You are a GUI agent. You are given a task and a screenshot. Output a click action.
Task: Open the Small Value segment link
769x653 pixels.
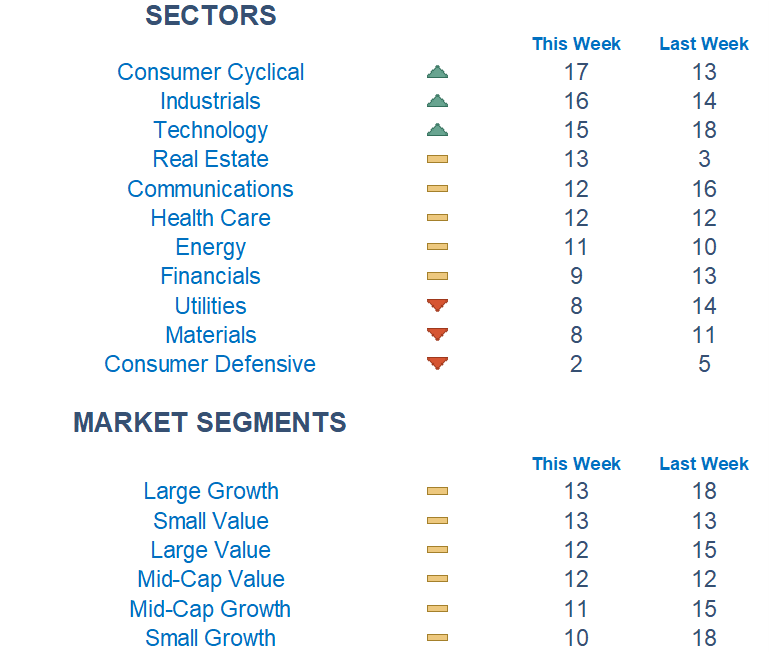[210, 521]
